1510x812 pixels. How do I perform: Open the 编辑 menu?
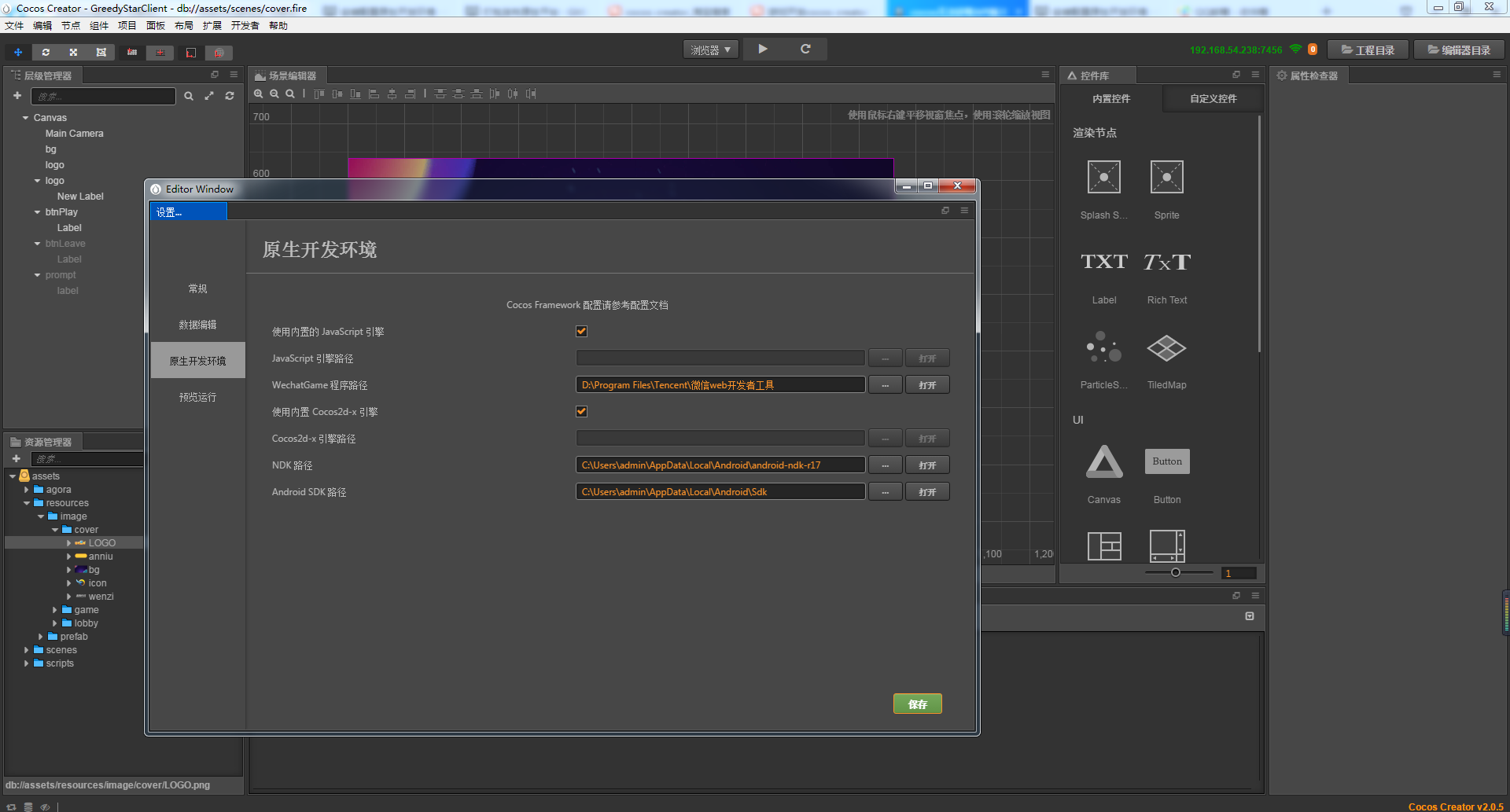pyautogui.click(x=42, y=26)
